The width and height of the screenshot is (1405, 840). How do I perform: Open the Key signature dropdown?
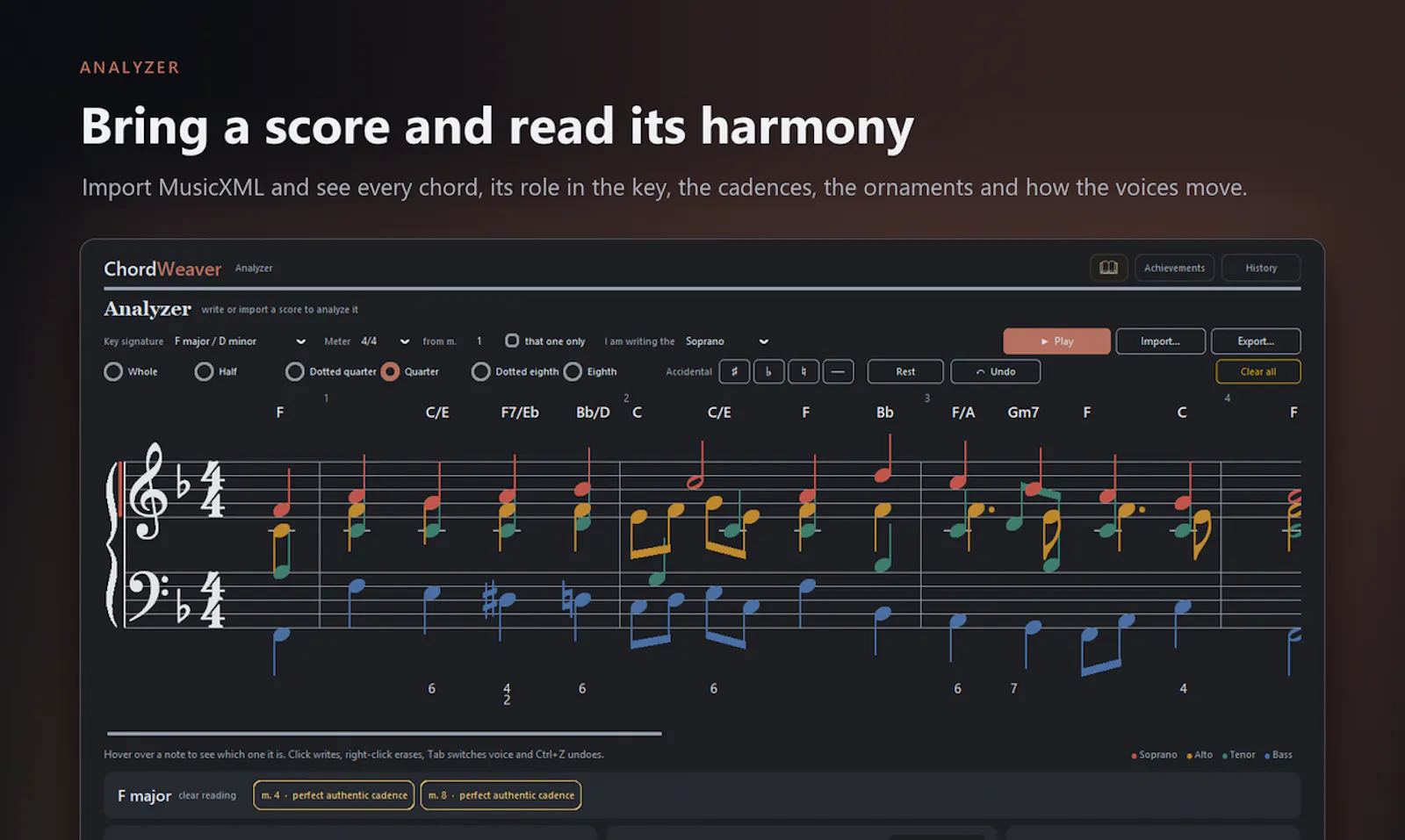[240, 341]
